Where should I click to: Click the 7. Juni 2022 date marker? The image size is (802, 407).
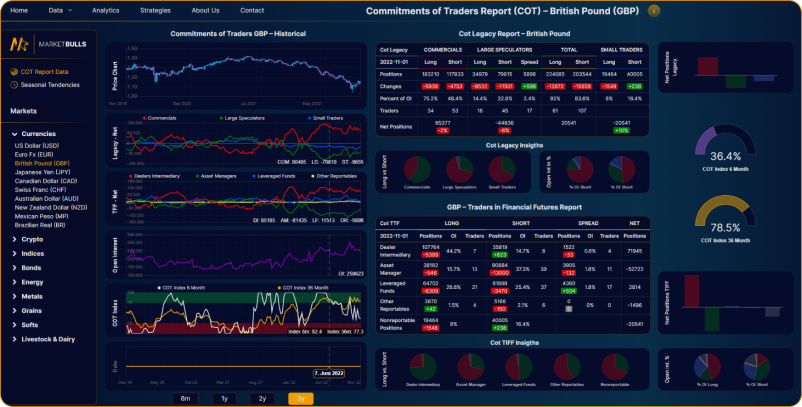pos(329,373)
